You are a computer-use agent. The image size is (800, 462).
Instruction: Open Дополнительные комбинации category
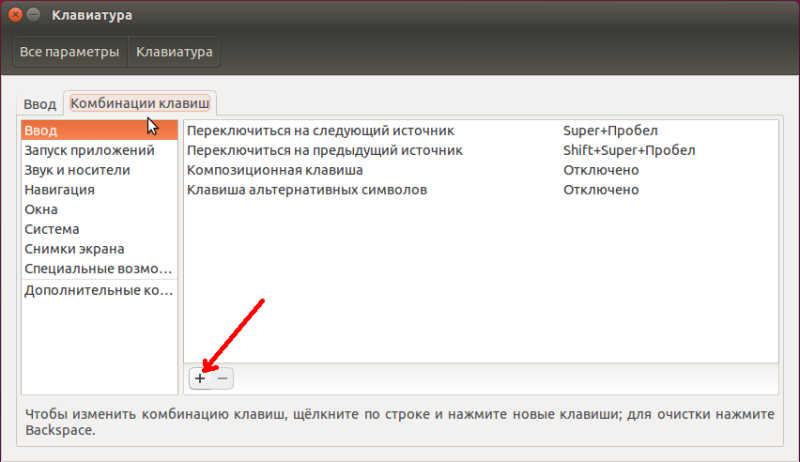pyautogui.click(x=99, y=291)
